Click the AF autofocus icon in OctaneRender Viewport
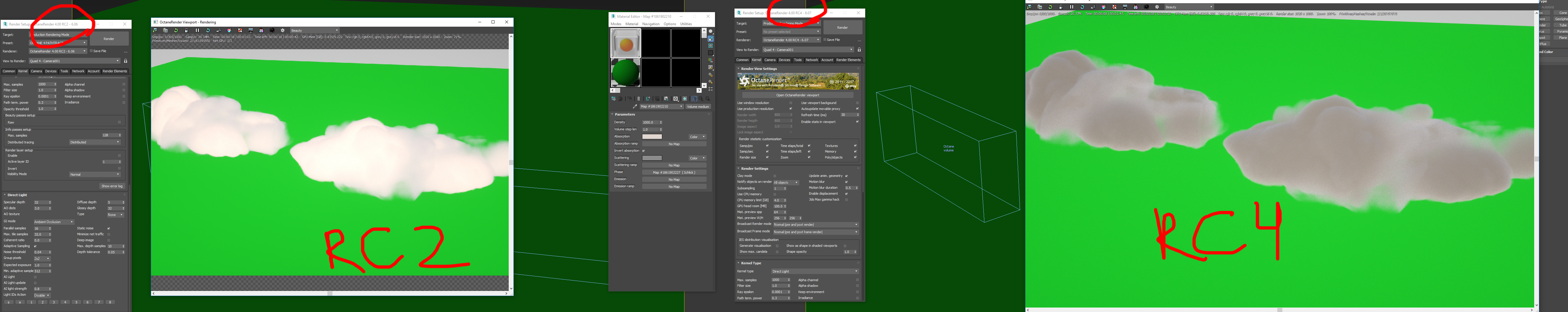The width and height of the screenshot is (1568, 312). [219, 31]
